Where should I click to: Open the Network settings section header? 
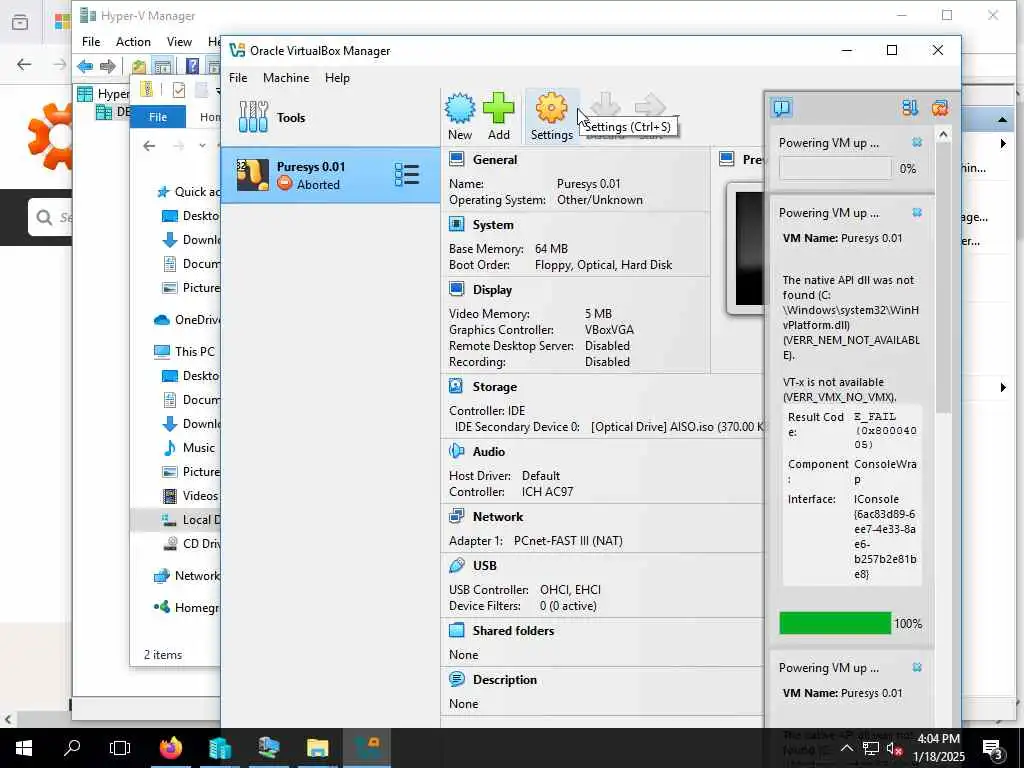point(498,517)
